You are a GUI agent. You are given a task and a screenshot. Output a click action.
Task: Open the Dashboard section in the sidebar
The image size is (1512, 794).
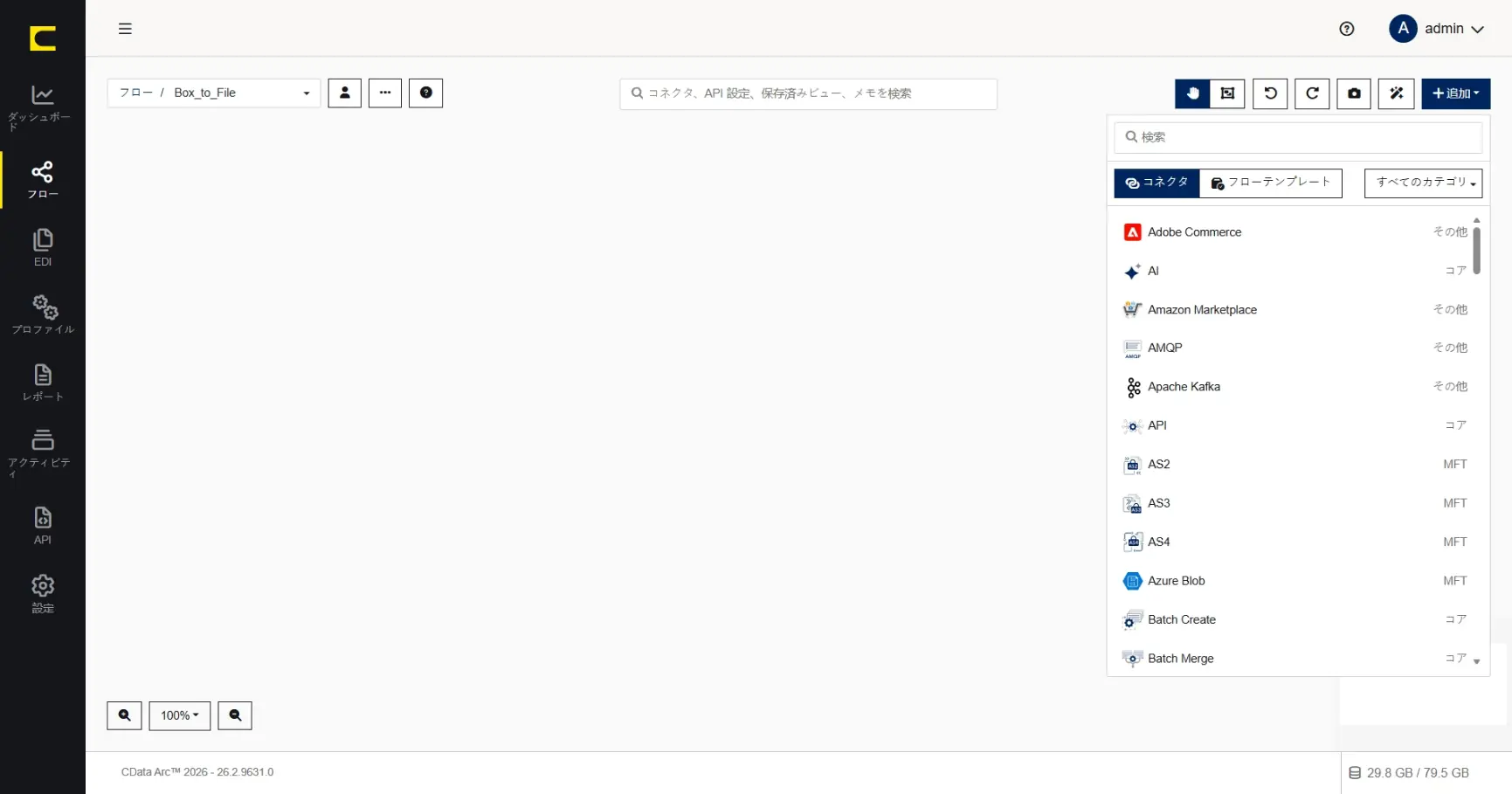(42, 107)
